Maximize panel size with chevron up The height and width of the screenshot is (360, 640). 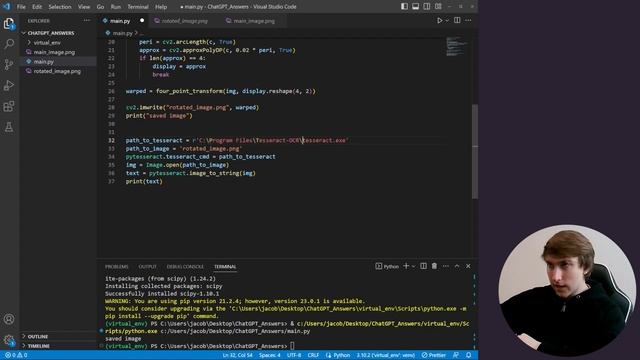tap(457, 266)
